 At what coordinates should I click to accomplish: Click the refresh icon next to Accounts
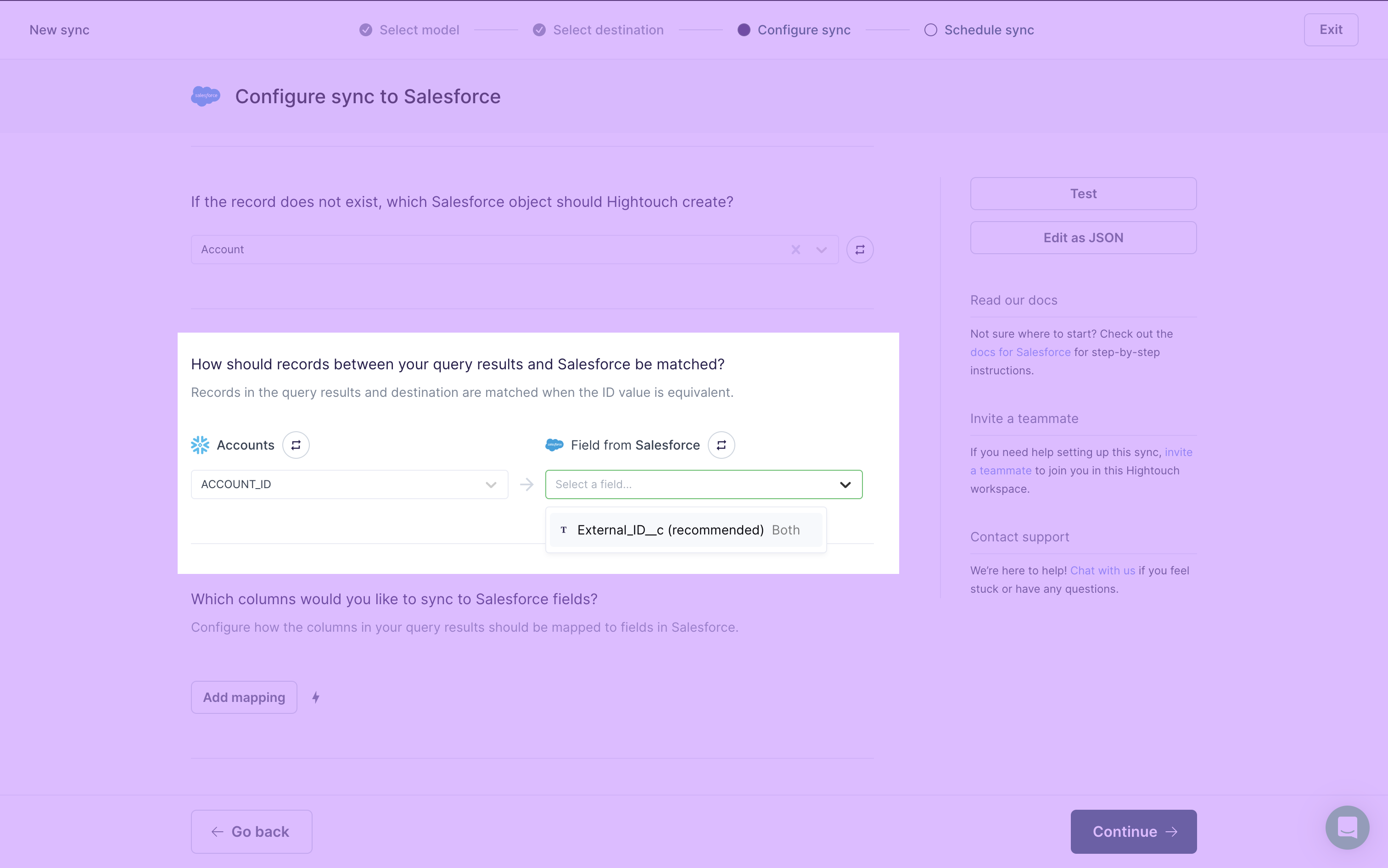(295, 444)
